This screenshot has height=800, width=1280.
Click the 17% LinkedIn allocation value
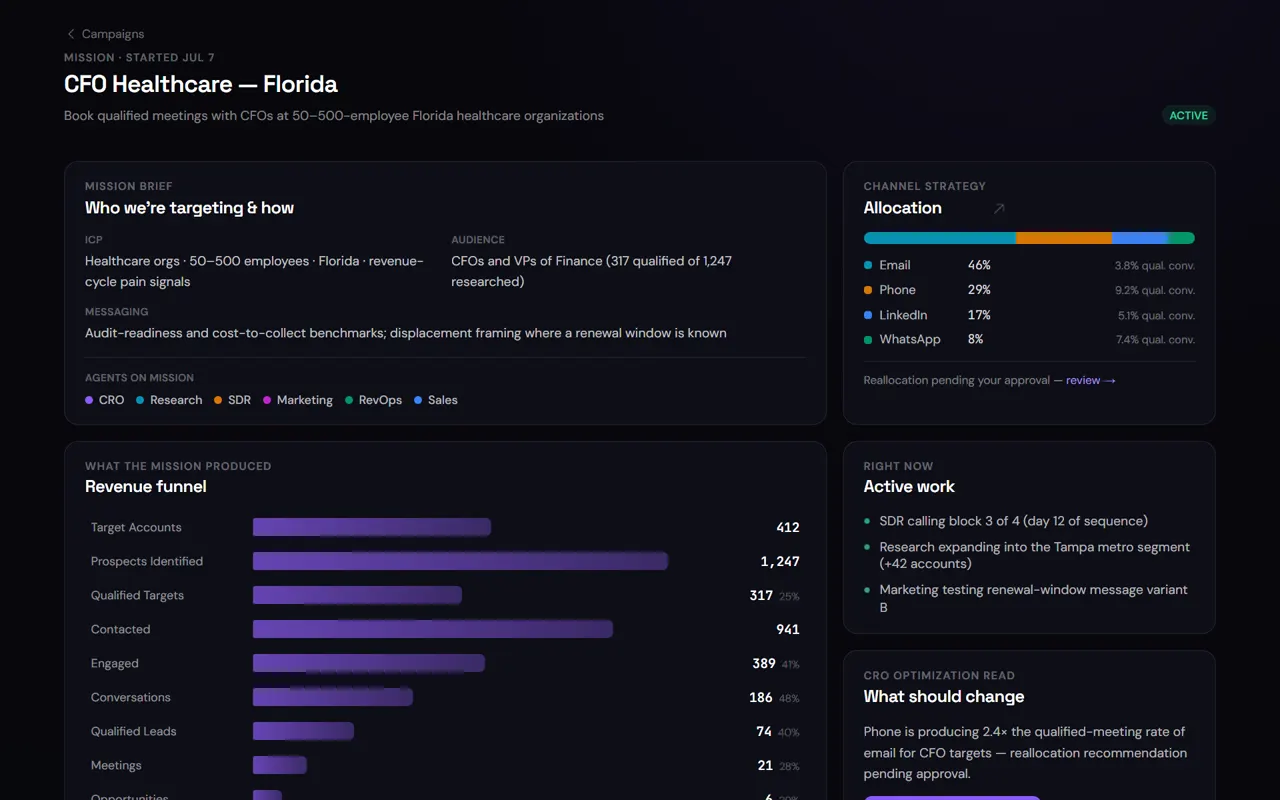point(979,315)
